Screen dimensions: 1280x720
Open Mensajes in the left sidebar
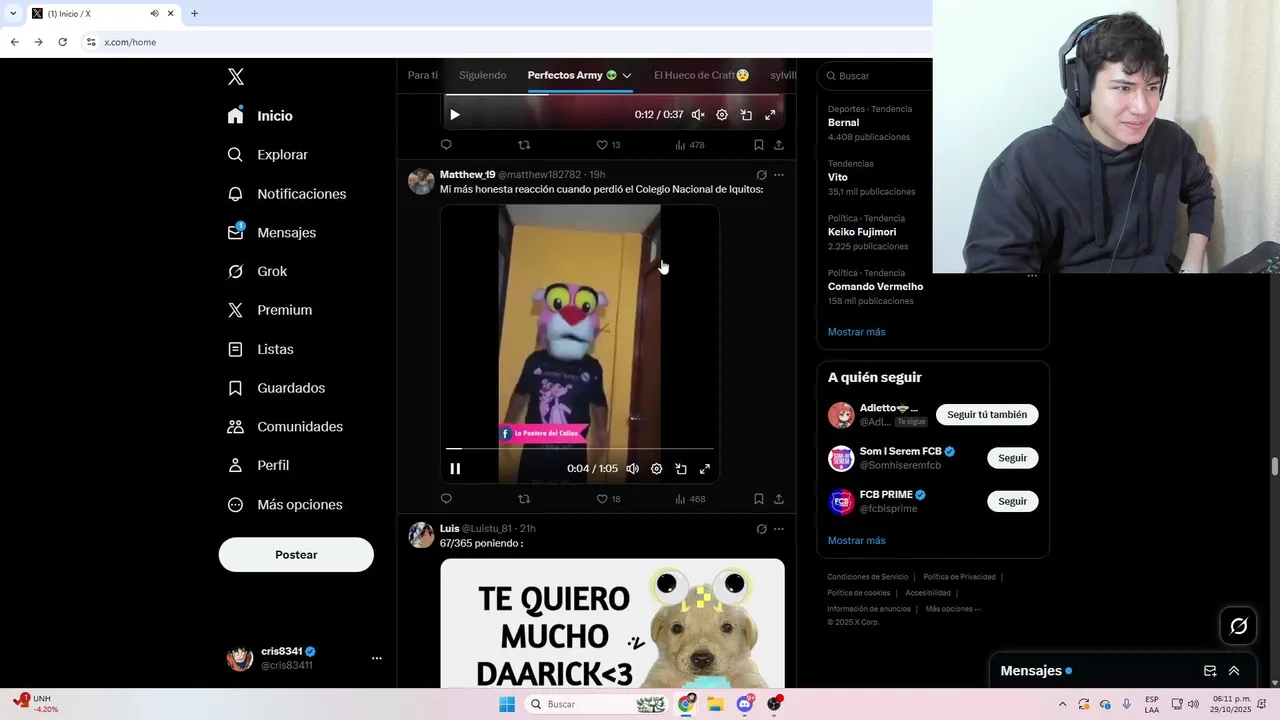point(272,232)
